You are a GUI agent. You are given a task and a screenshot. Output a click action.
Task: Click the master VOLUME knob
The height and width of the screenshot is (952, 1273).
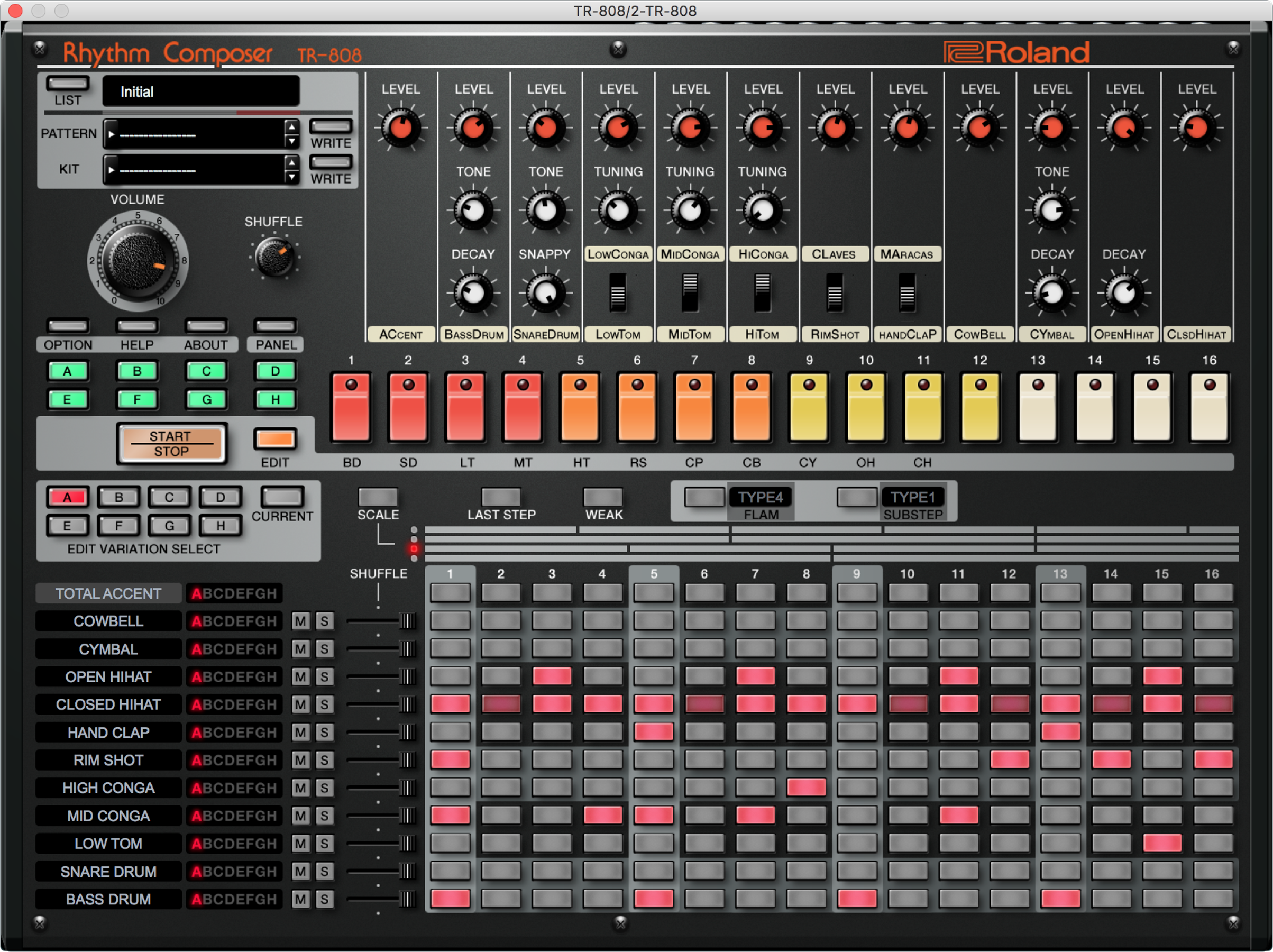coord(138,261)
